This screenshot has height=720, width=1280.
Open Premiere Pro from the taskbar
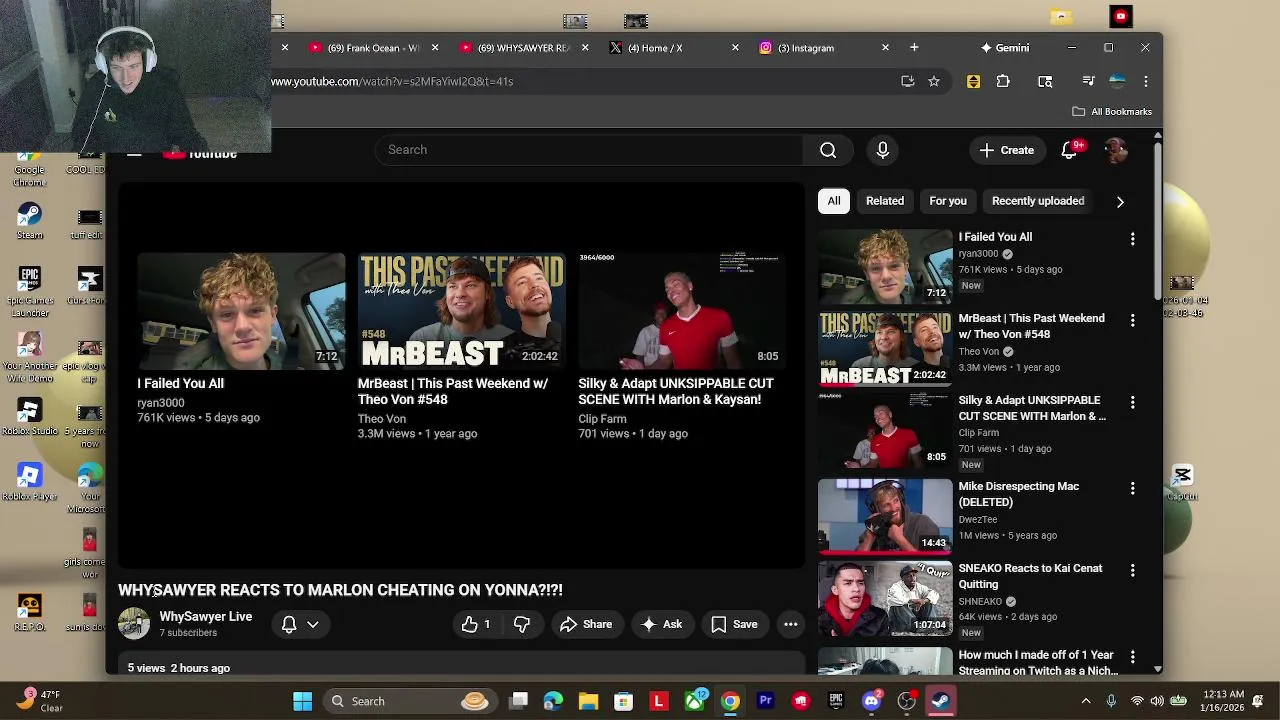coord(765,701)
